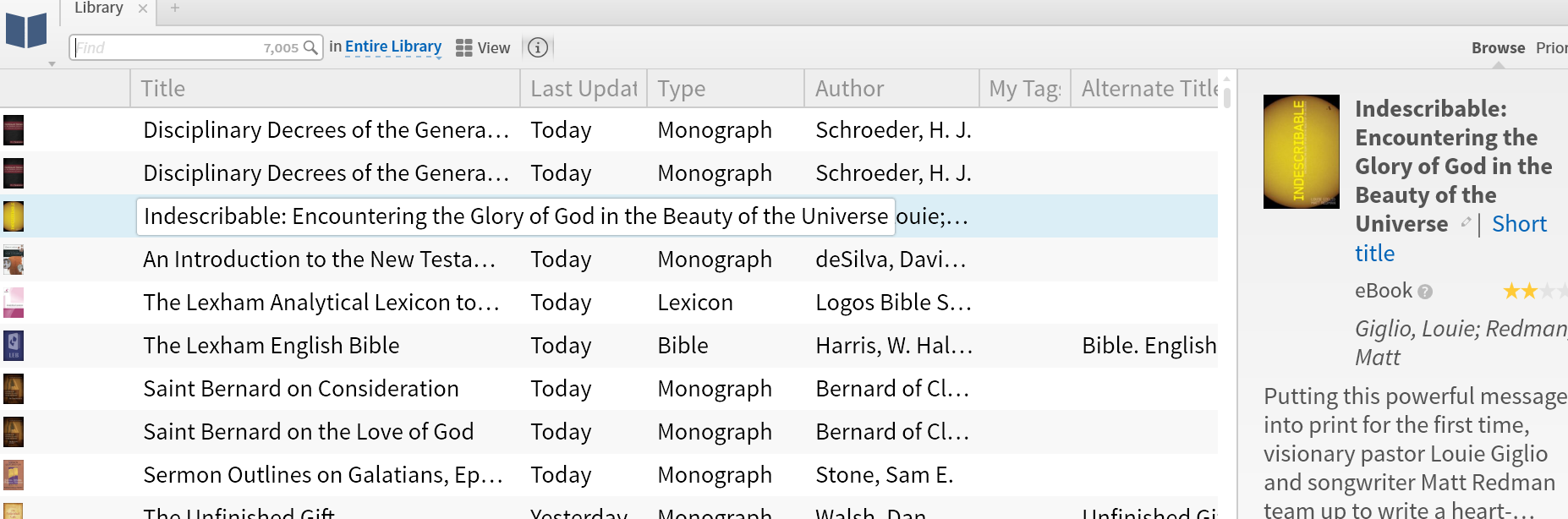Expand the panel menu arrow below book icon
Screen dimensions: 1568x519
click(x=52, y=63)
